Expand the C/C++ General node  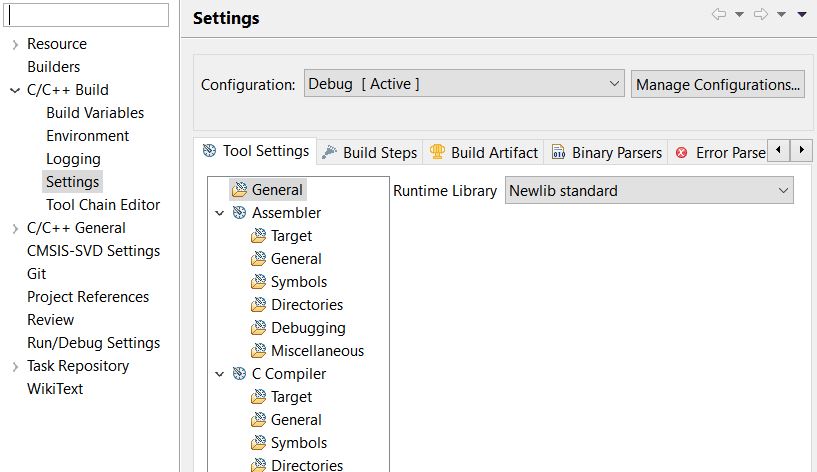tap(15, 228)
